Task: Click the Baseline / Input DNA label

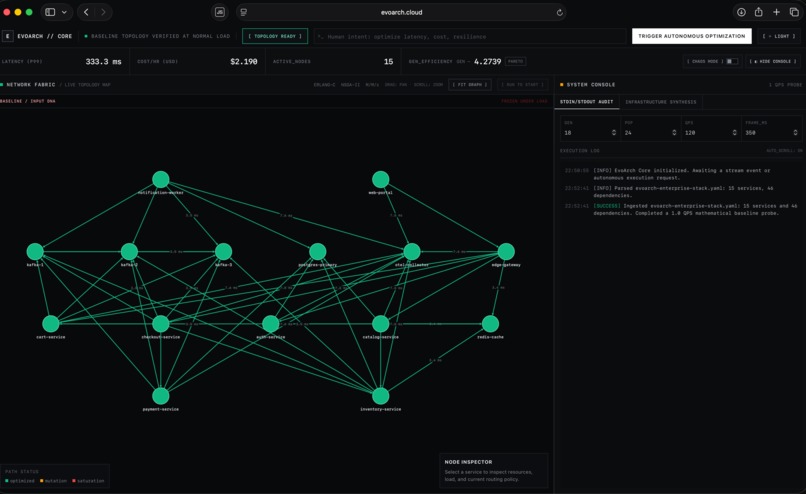Action: (28, 101)
